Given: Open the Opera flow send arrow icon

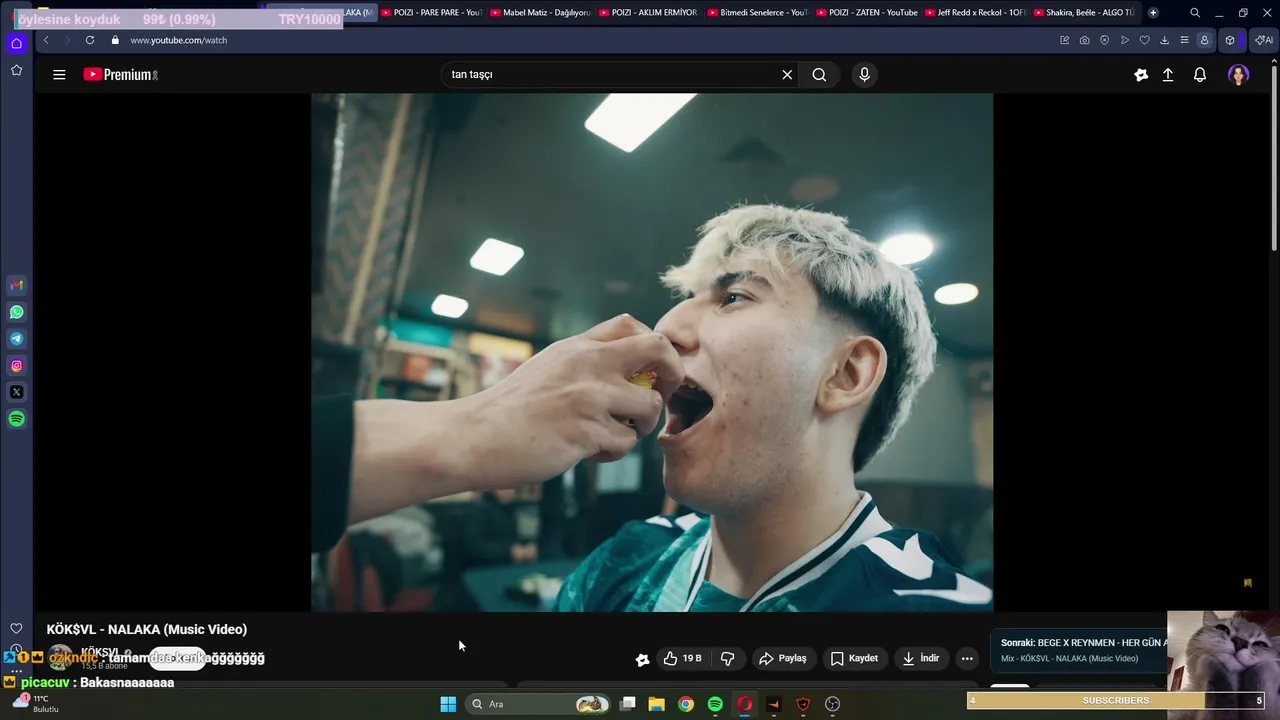Looking at the screenshot, I should pyautogui.click(x=1125, y=40).
